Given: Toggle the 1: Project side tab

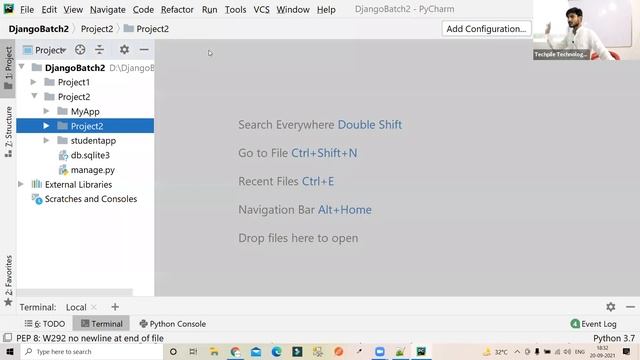Looking at the screenshot, I should (x=8, y=68).
